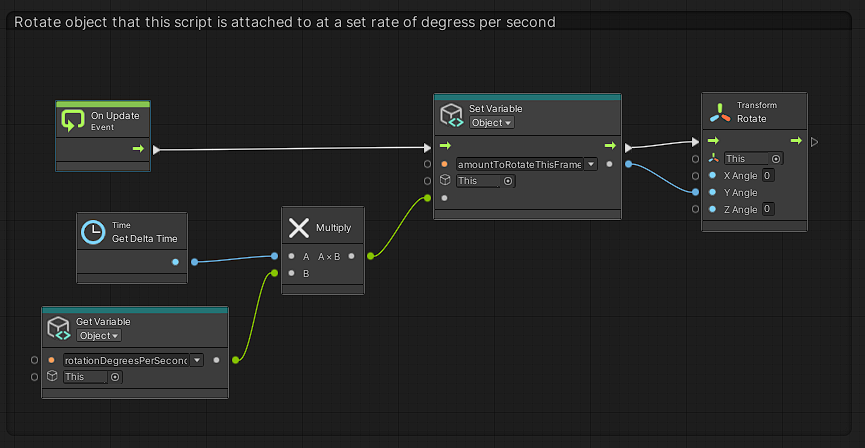This screenshot has width=865, height=448.
Task: Click the X Angle value field
Action: tap(767, 175)
